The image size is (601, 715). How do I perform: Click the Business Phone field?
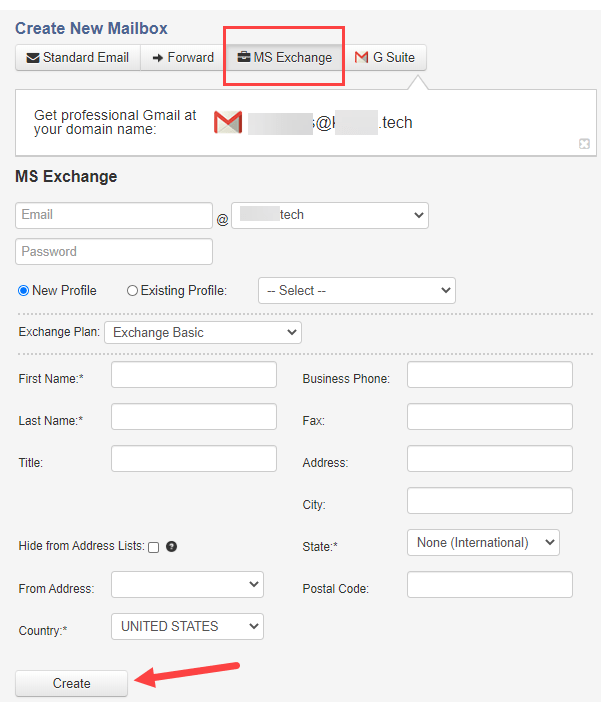490,375
